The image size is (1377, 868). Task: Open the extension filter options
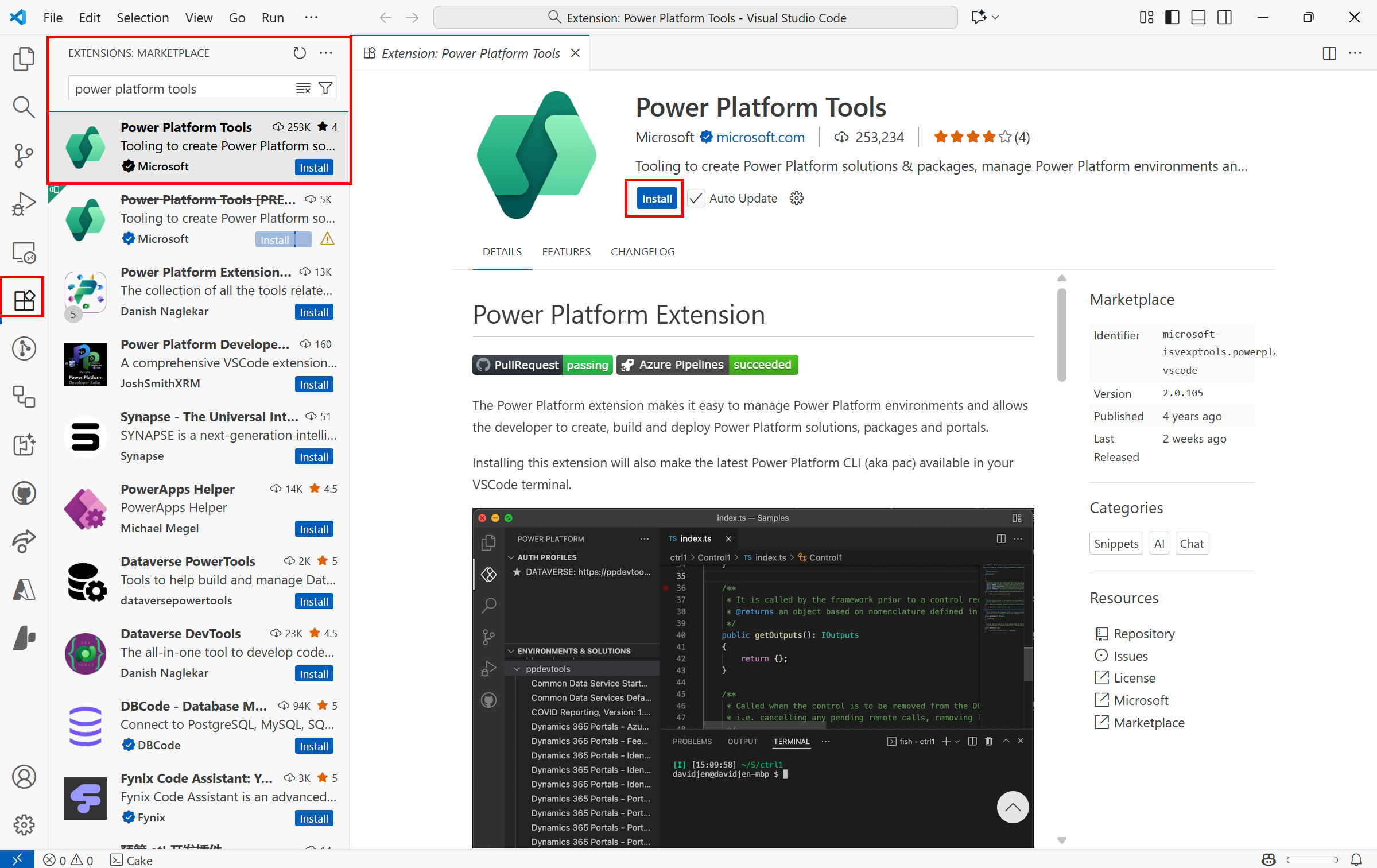[x=325, y=87]
